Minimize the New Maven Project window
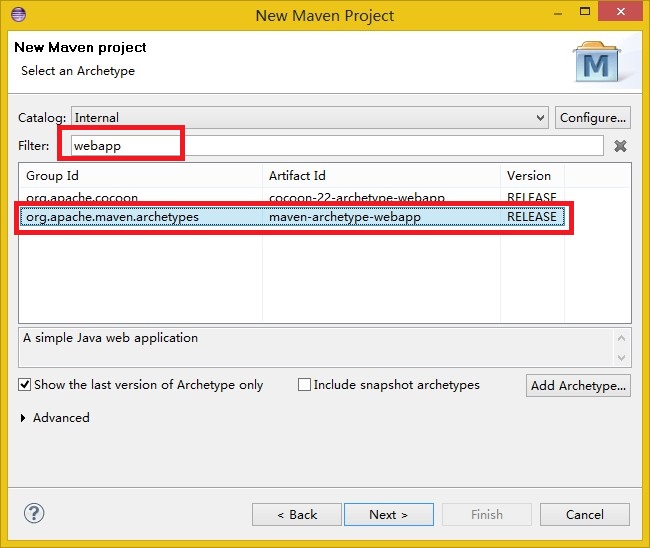650x548 pixels. [x=558, y=12]
